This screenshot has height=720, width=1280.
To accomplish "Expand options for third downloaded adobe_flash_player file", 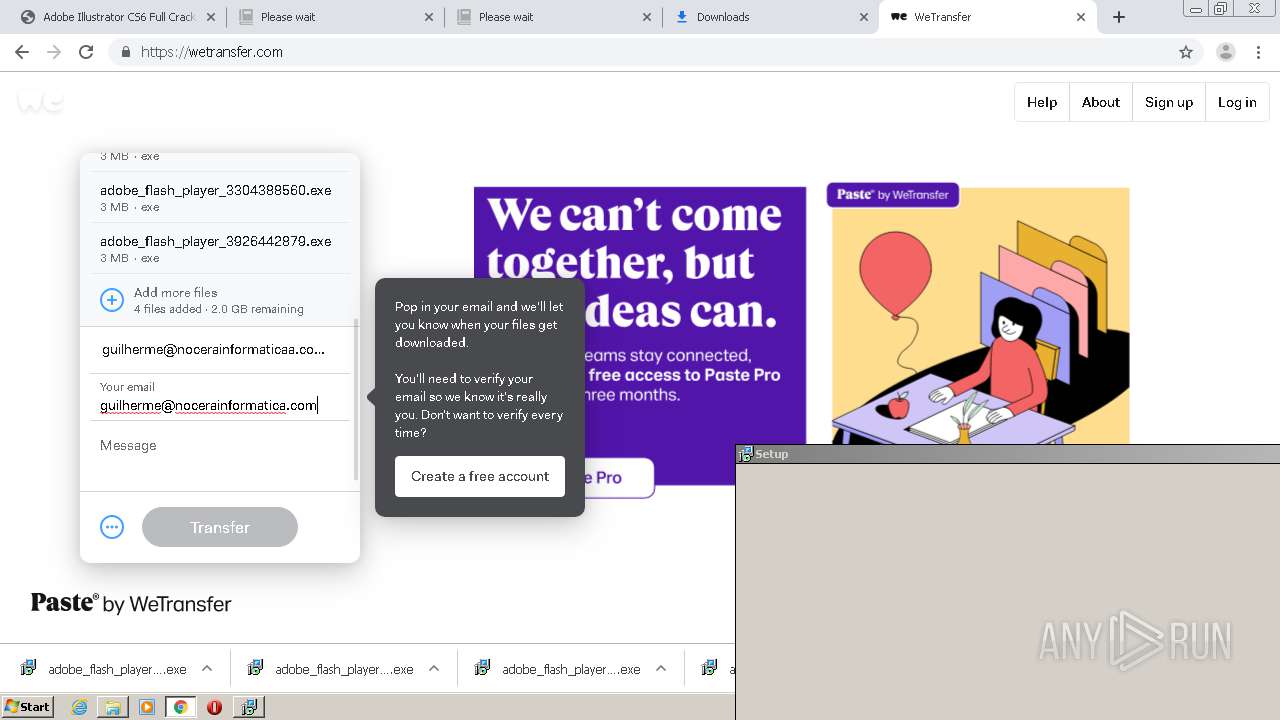I will pyautogui.click(x=661, y=669).
